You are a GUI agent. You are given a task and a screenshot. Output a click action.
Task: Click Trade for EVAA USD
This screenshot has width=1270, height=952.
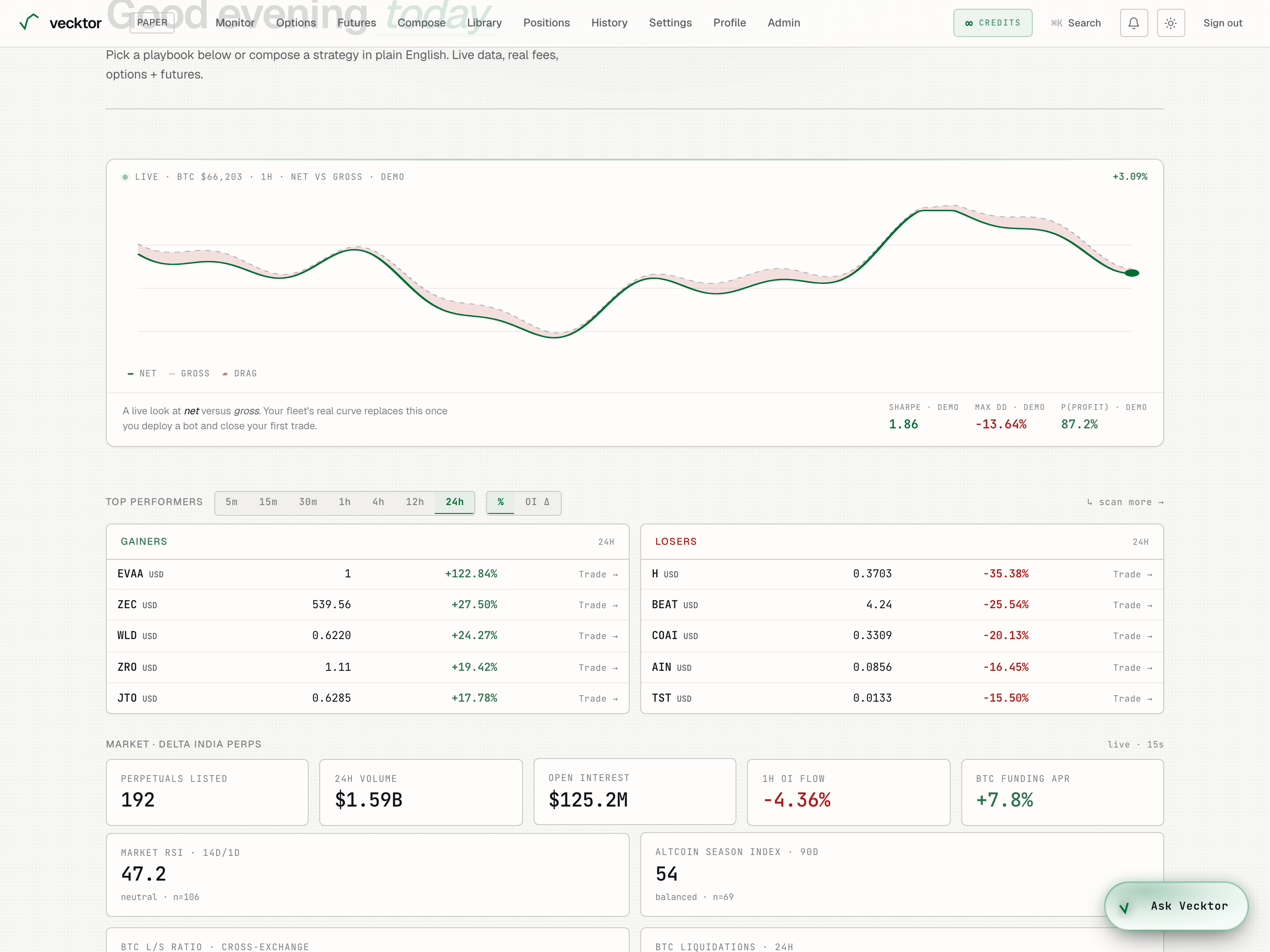click(x=598, y=574)
